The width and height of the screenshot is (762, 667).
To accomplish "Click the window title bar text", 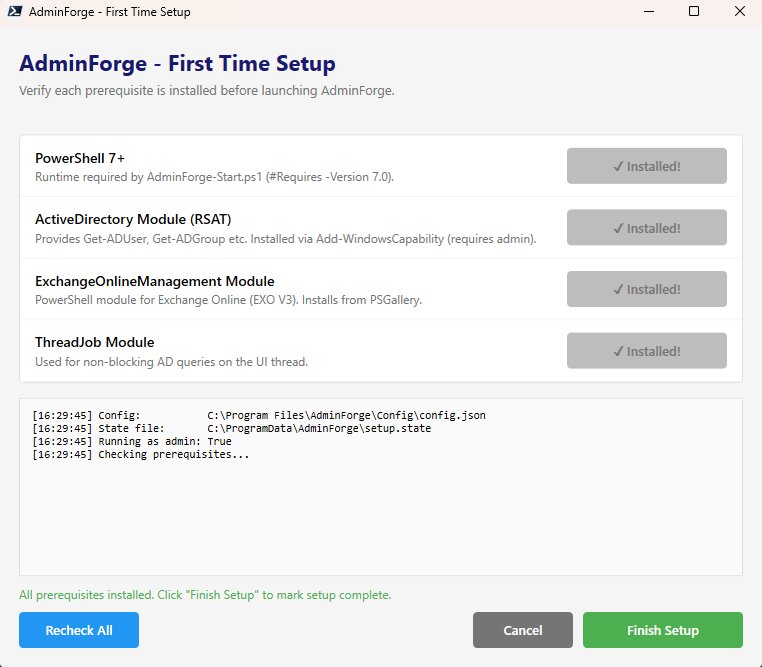I will pyautogui.click(x=109, y=12).
